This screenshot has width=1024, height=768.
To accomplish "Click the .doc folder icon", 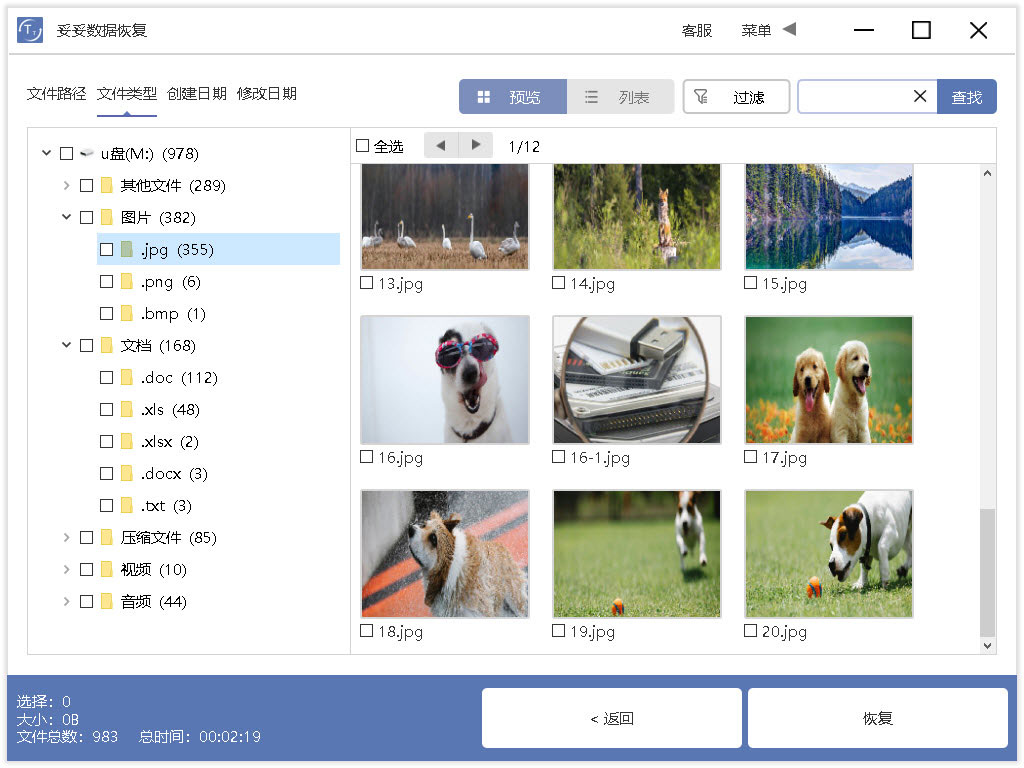I will tap(127, 377).
